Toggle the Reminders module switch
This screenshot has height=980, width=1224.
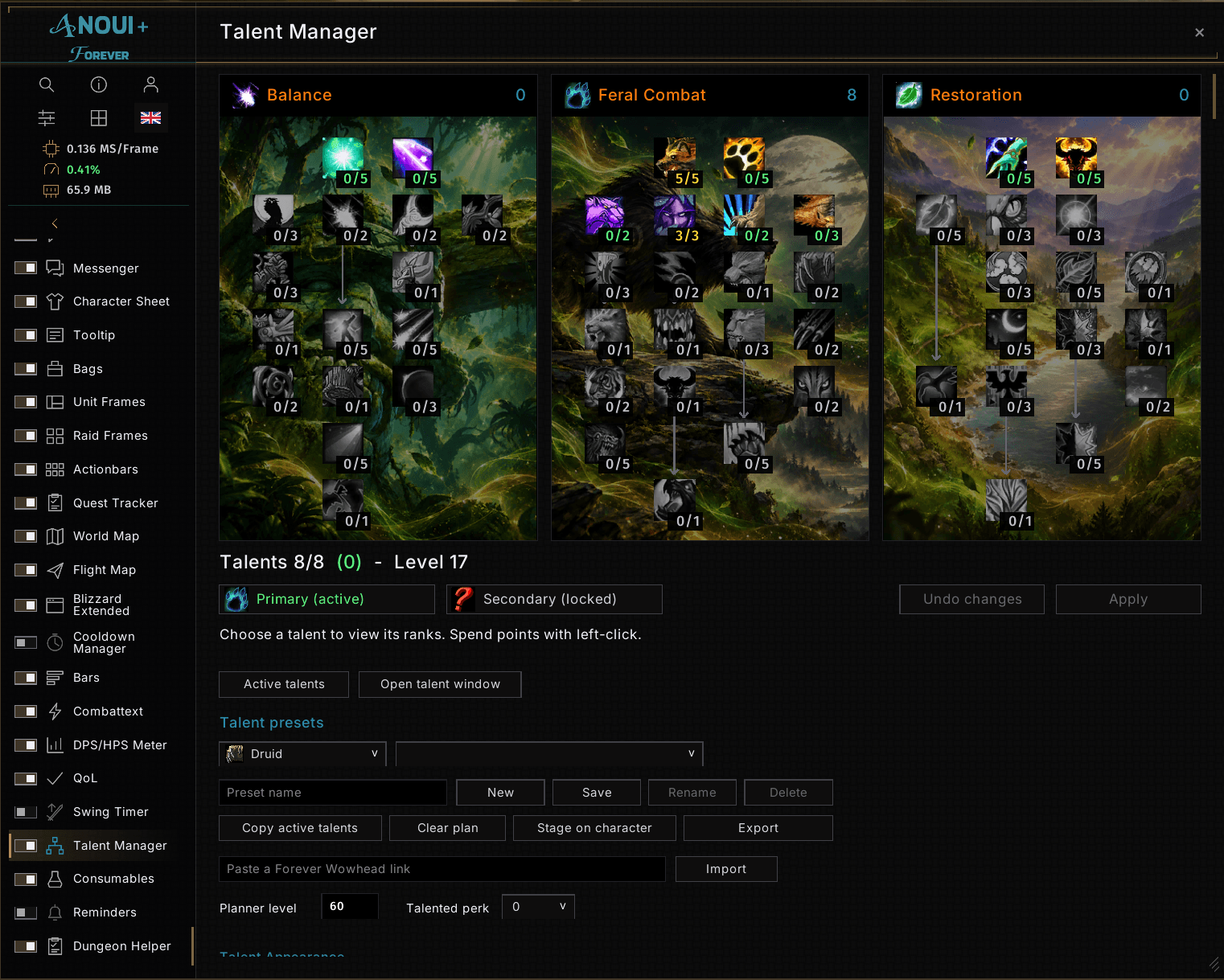pyautogui.click(x=26, y=912)
